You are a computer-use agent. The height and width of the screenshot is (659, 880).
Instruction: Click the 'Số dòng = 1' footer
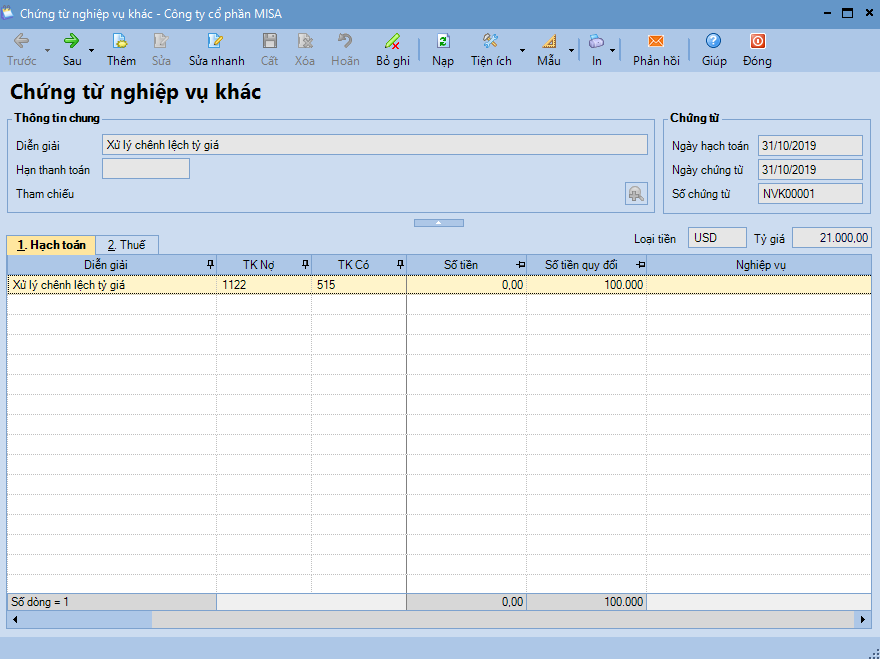(x=112, y=602)
